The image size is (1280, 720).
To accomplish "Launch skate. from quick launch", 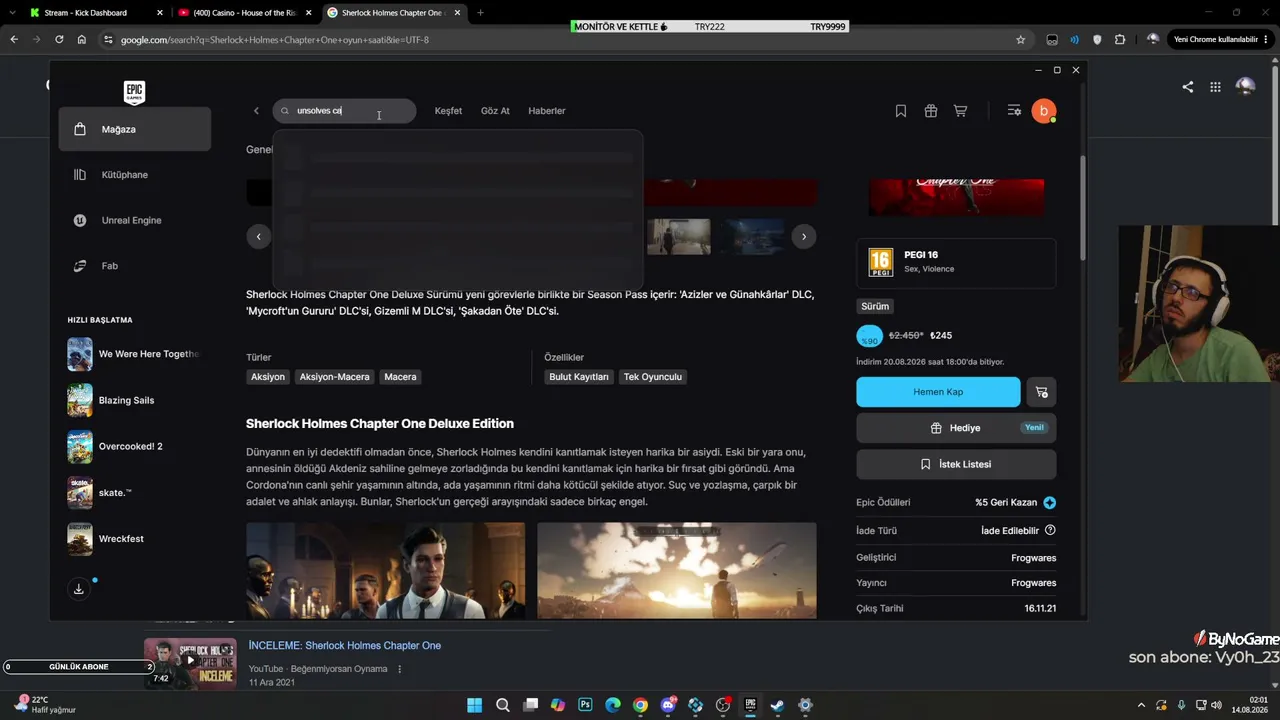I will [x=134, y=492].
